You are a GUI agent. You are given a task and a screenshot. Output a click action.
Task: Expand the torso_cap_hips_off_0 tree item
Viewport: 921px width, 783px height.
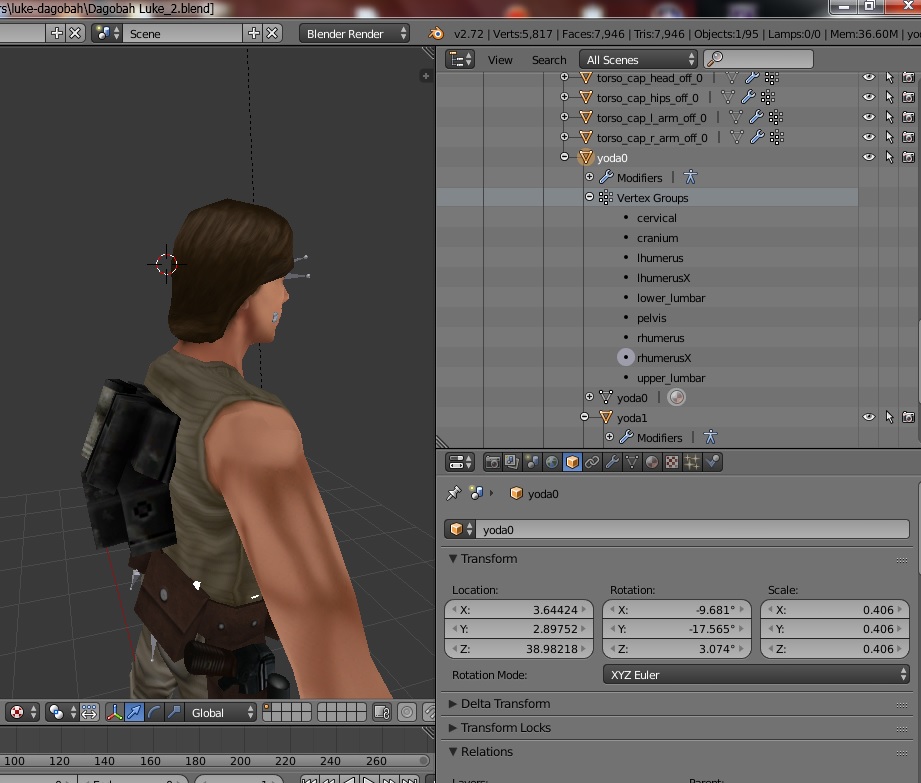click(x=564, y=96)
